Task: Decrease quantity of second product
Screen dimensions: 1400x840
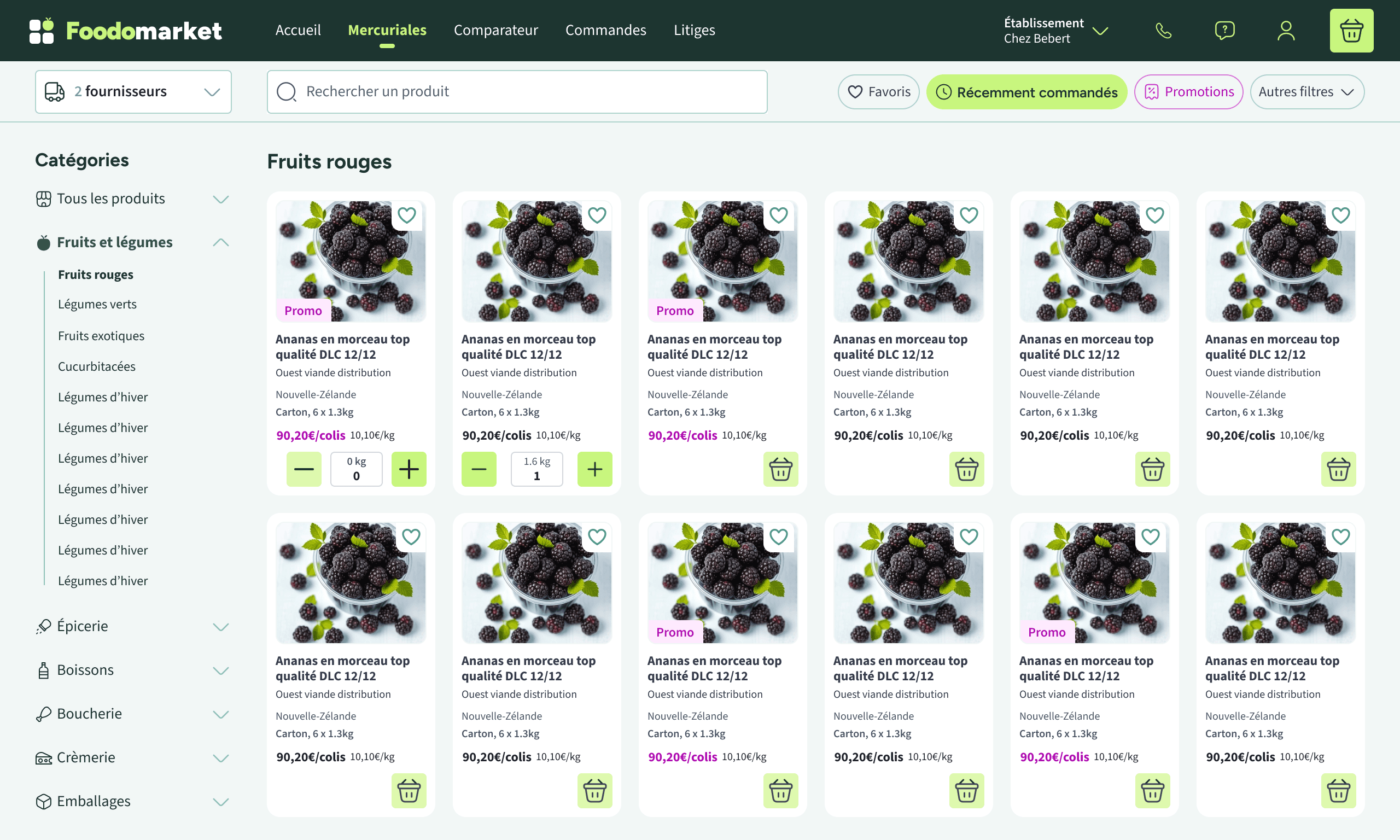Action: 479,469
